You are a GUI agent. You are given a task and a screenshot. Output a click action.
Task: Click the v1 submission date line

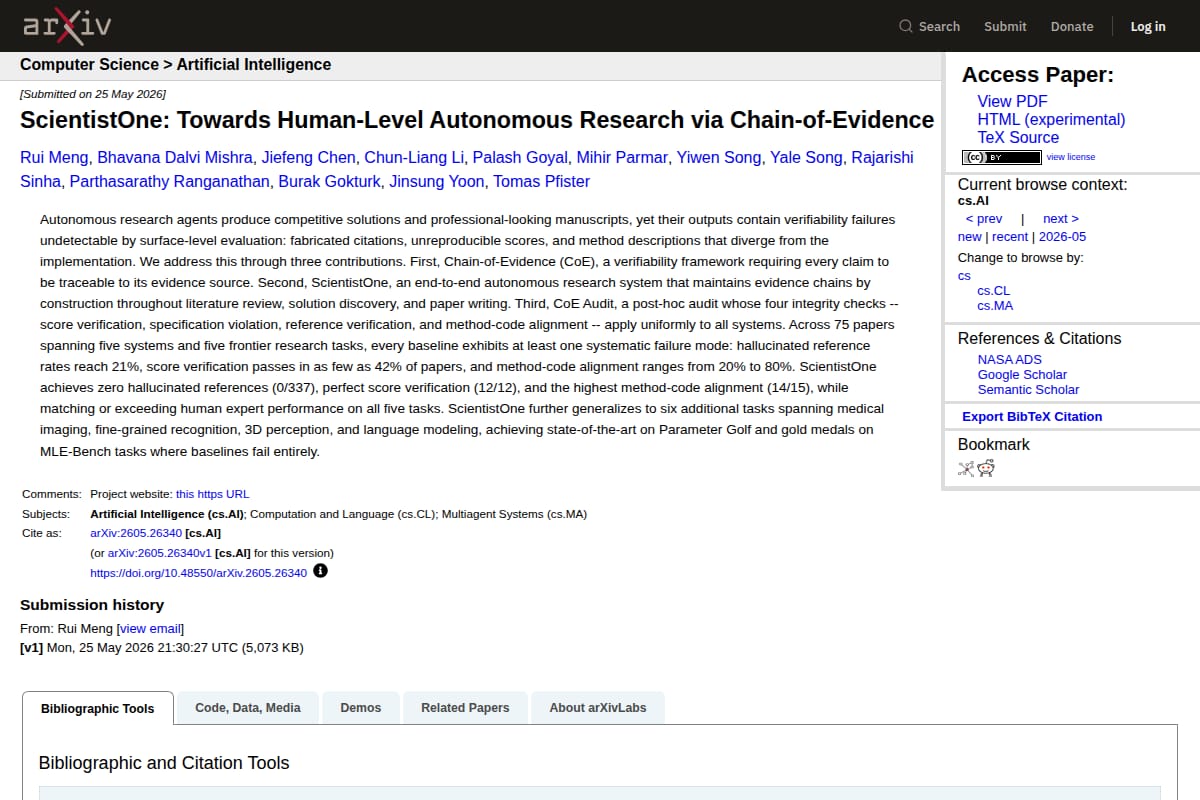(x=161, y=648)
